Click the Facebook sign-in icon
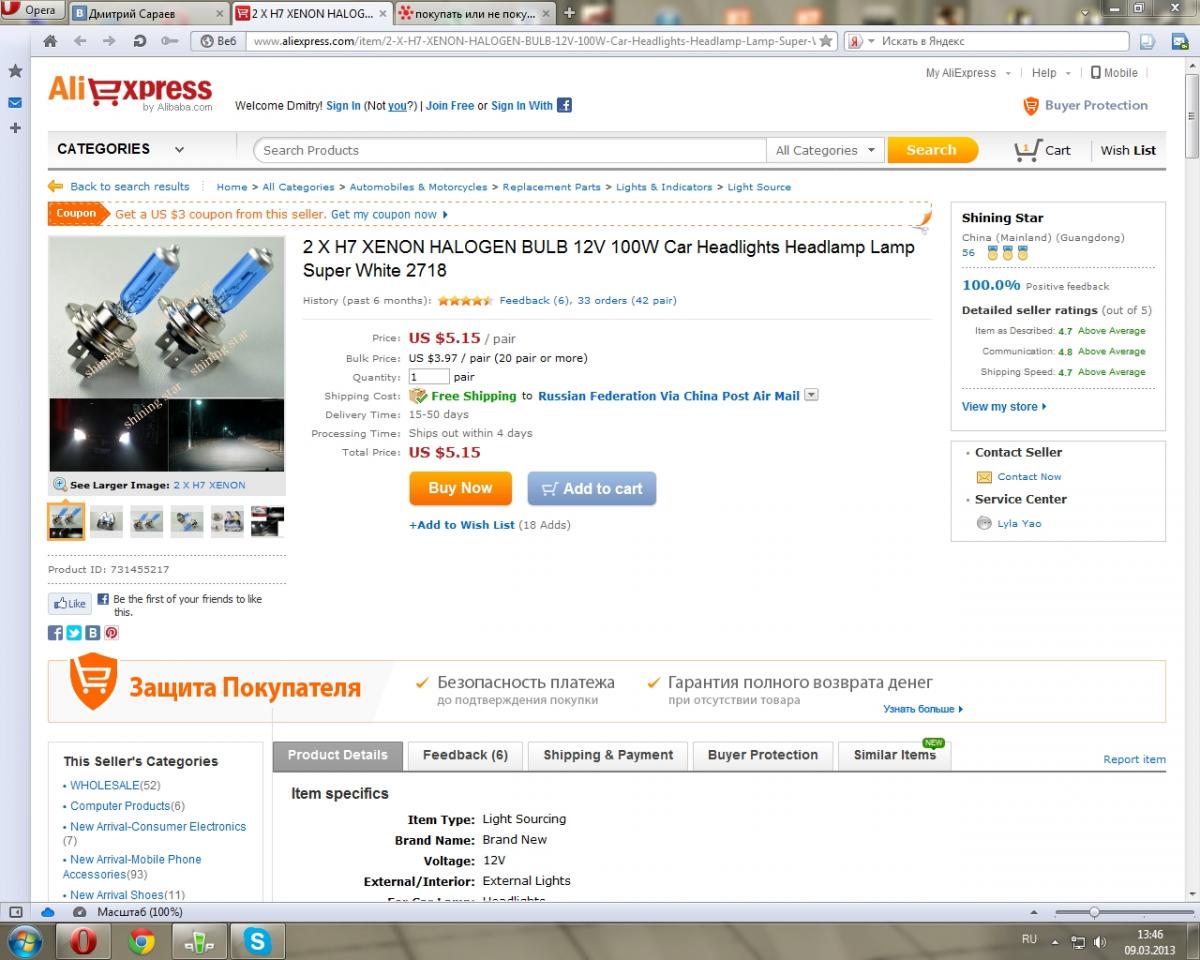The image size is (1200, 960). point(564,105)
